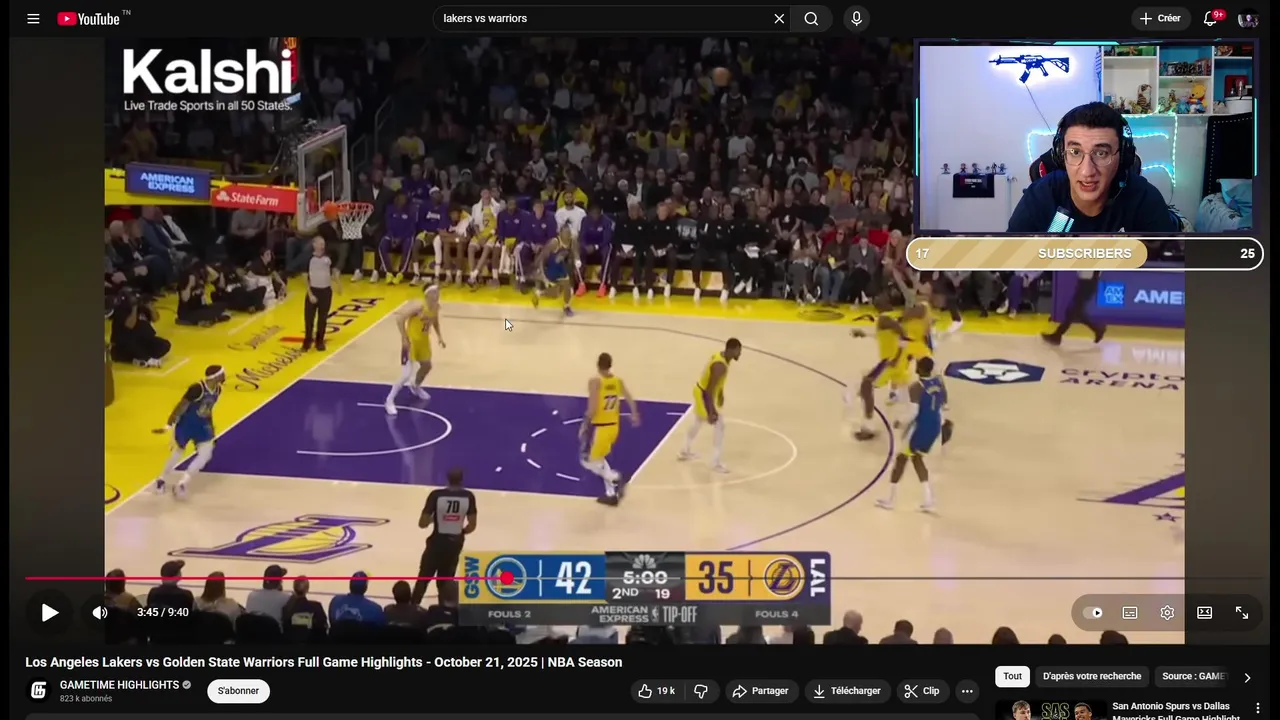
Task: Click the video time display 3:45 / 9:40
Action: tap(163, 613)
